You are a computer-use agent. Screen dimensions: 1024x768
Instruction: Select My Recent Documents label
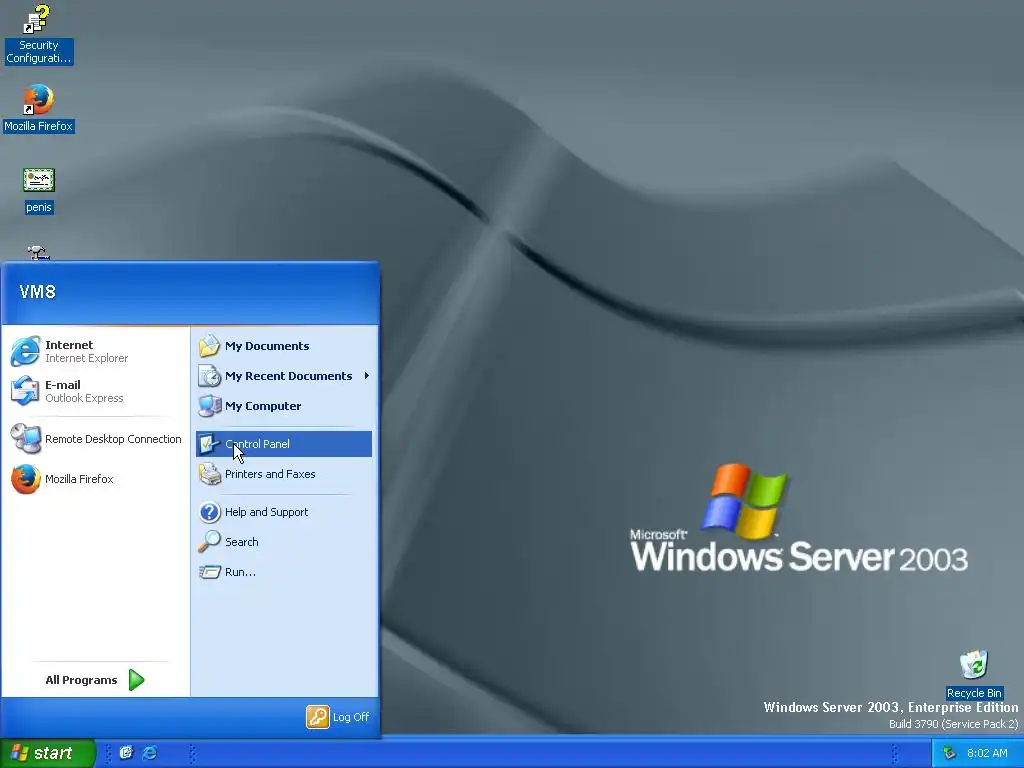(289, 376)
